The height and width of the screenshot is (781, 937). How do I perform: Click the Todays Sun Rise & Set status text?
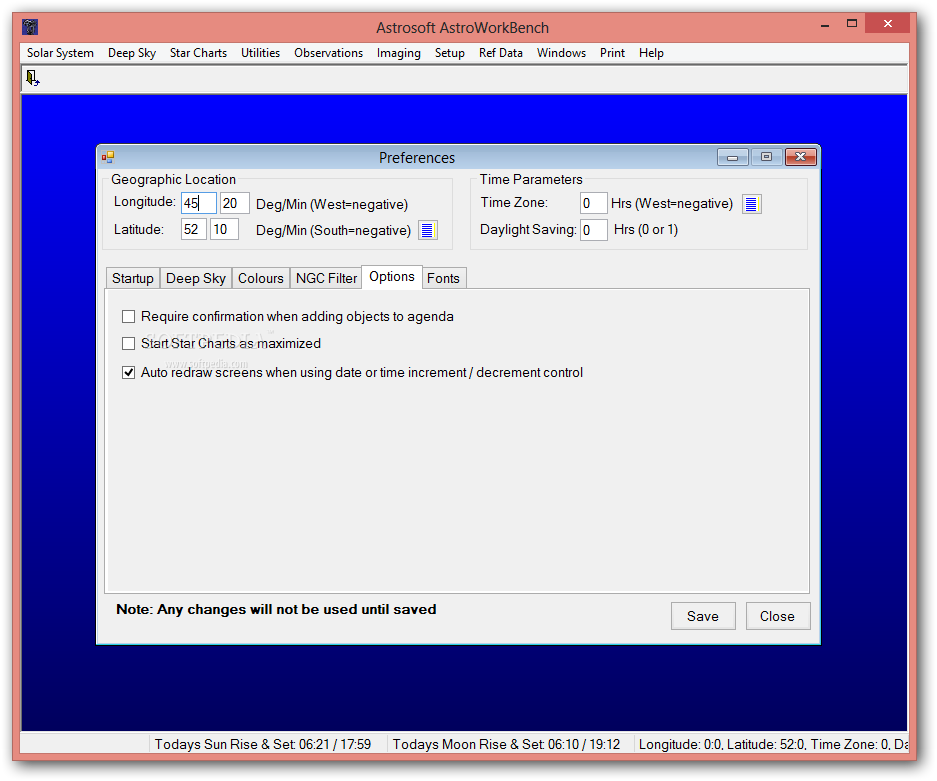tap(263, 744)
